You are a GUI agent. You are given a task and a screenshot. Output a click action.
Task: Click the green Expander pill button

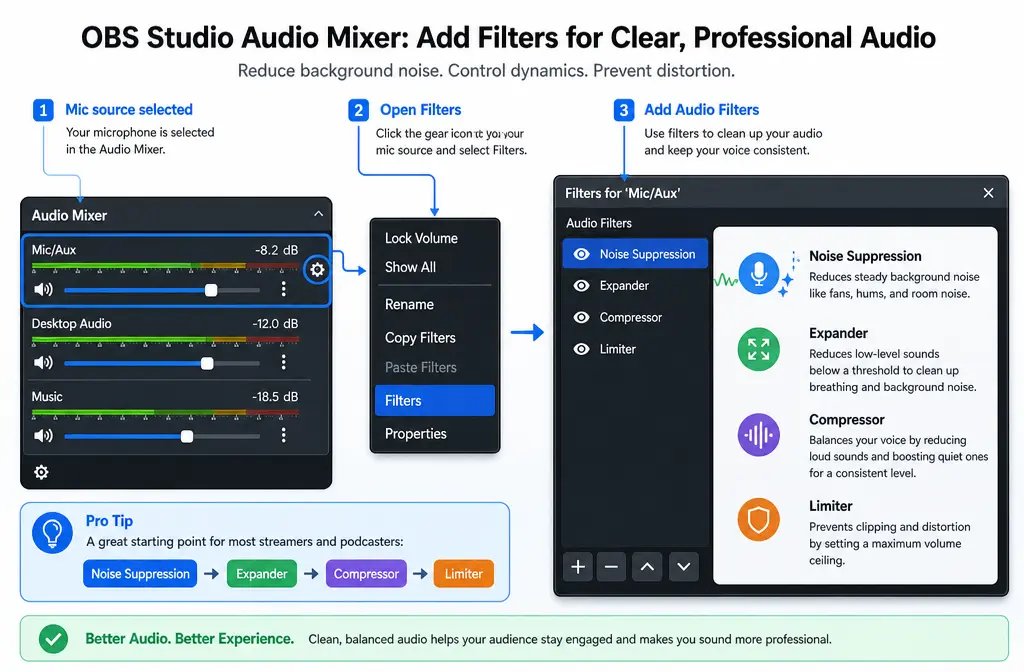[x=262, y=573]
